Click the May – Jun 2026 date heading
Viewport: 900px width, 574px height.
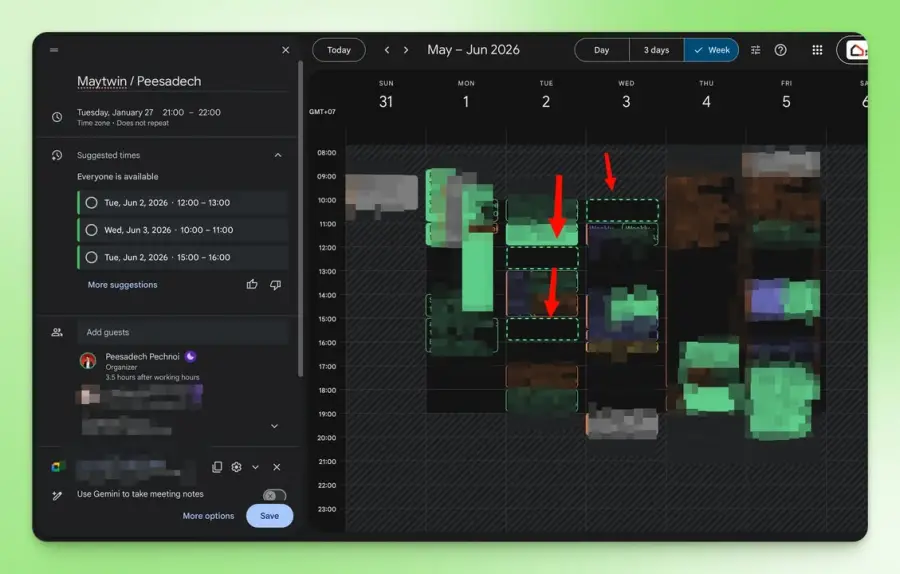(474, 50)
